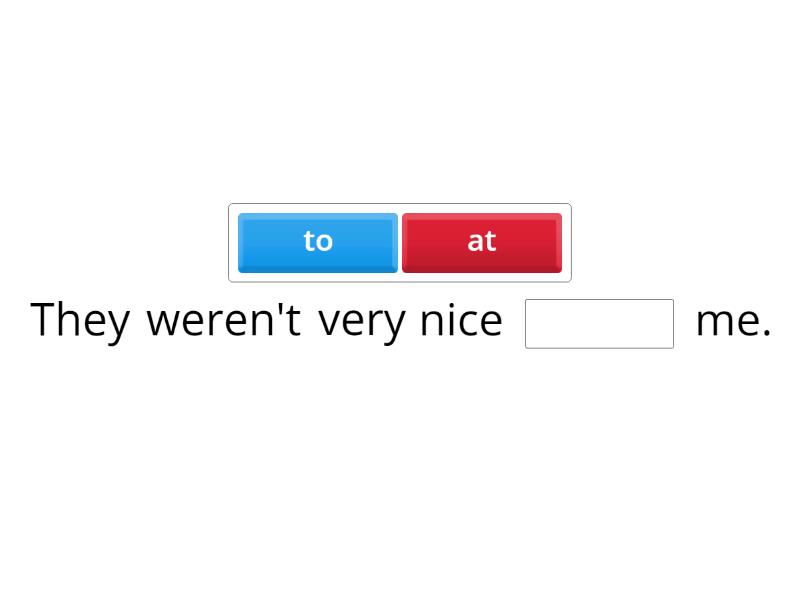800x600 pixels.
Task: Click the word "nice" in the sentence
Action: [461, 322]
